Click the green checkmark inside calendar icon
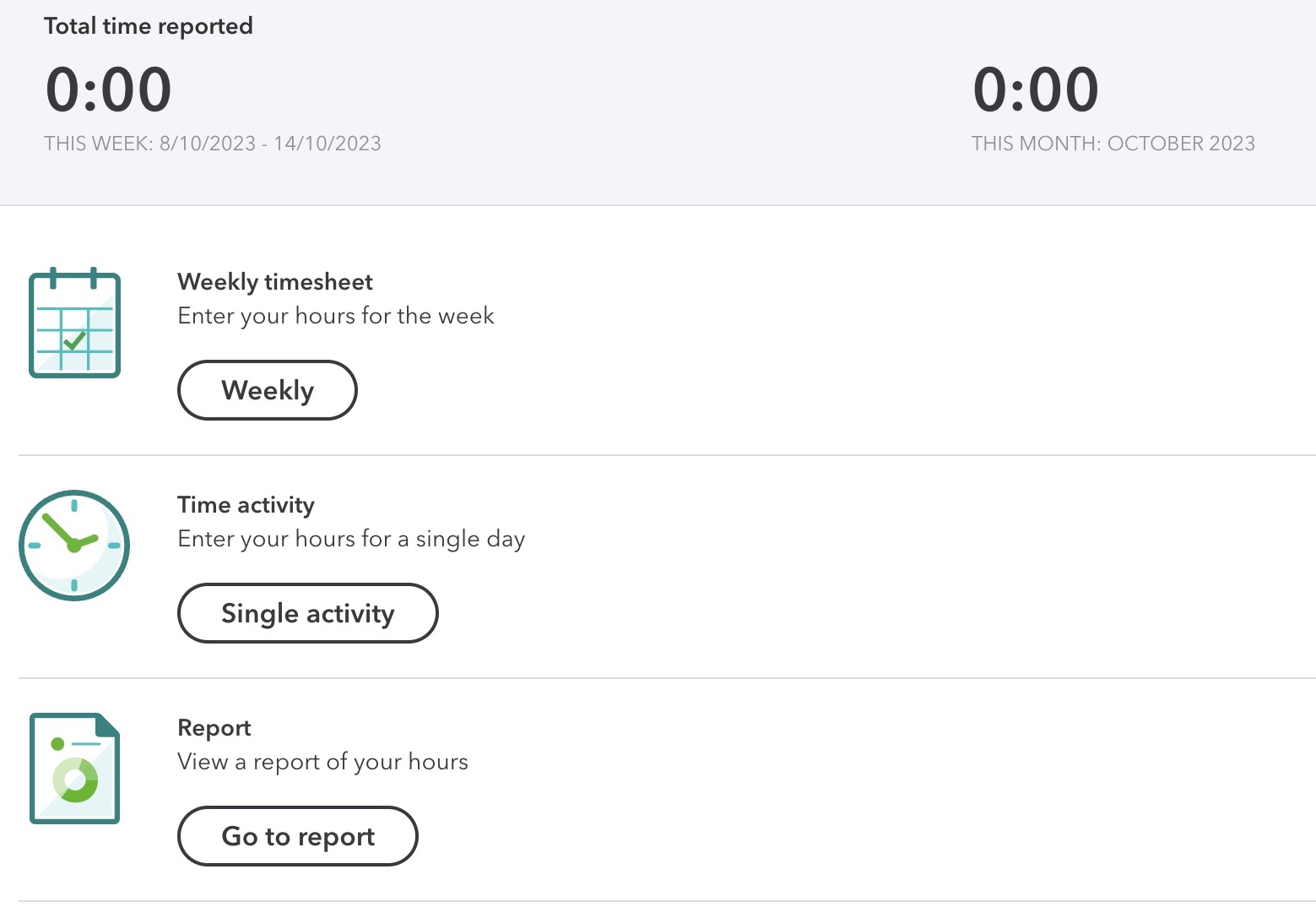This screenshot has width=1316, height=918. coord(74,340)
